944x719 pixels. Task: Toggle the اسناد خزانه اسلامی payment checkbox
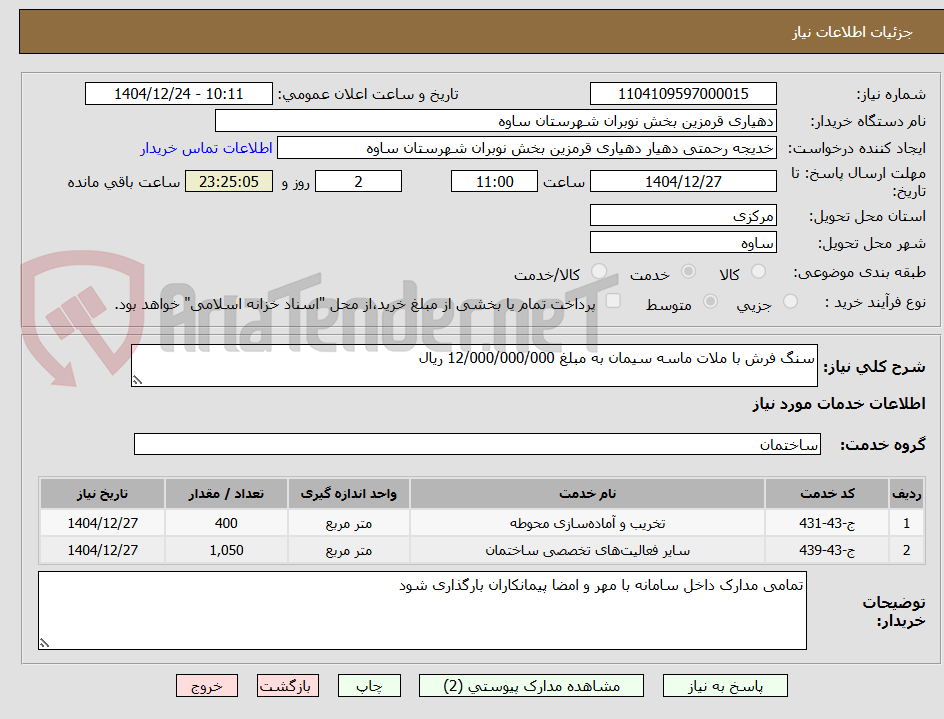pos(613,300)
